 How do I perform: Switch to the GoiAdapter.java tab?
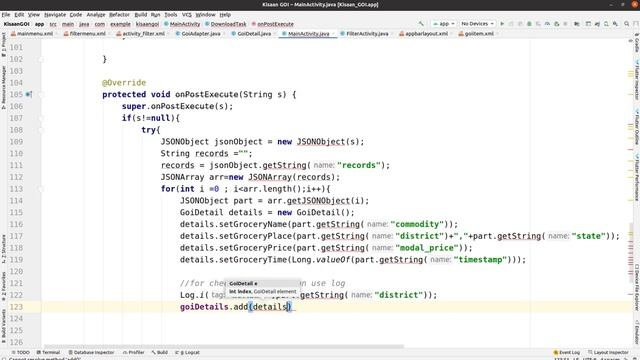coord(199,34)
